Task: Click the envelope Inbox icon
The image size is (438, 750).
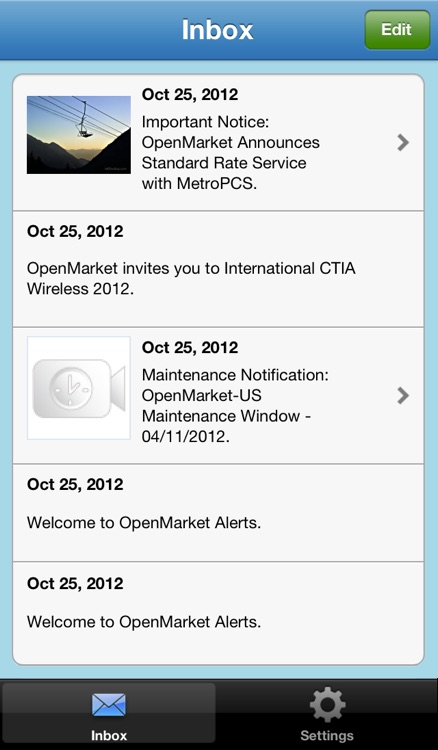Action: click(x=109, y=705)
